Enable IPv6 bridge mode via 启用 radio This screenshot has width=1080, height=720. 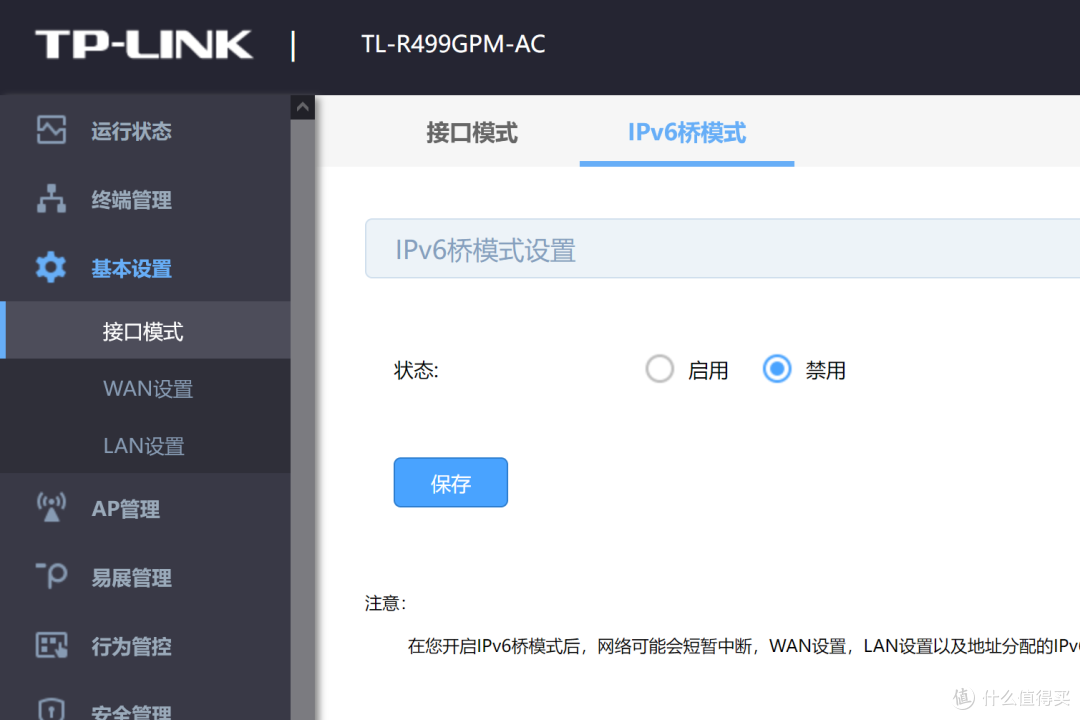click(x=659, y=369)
